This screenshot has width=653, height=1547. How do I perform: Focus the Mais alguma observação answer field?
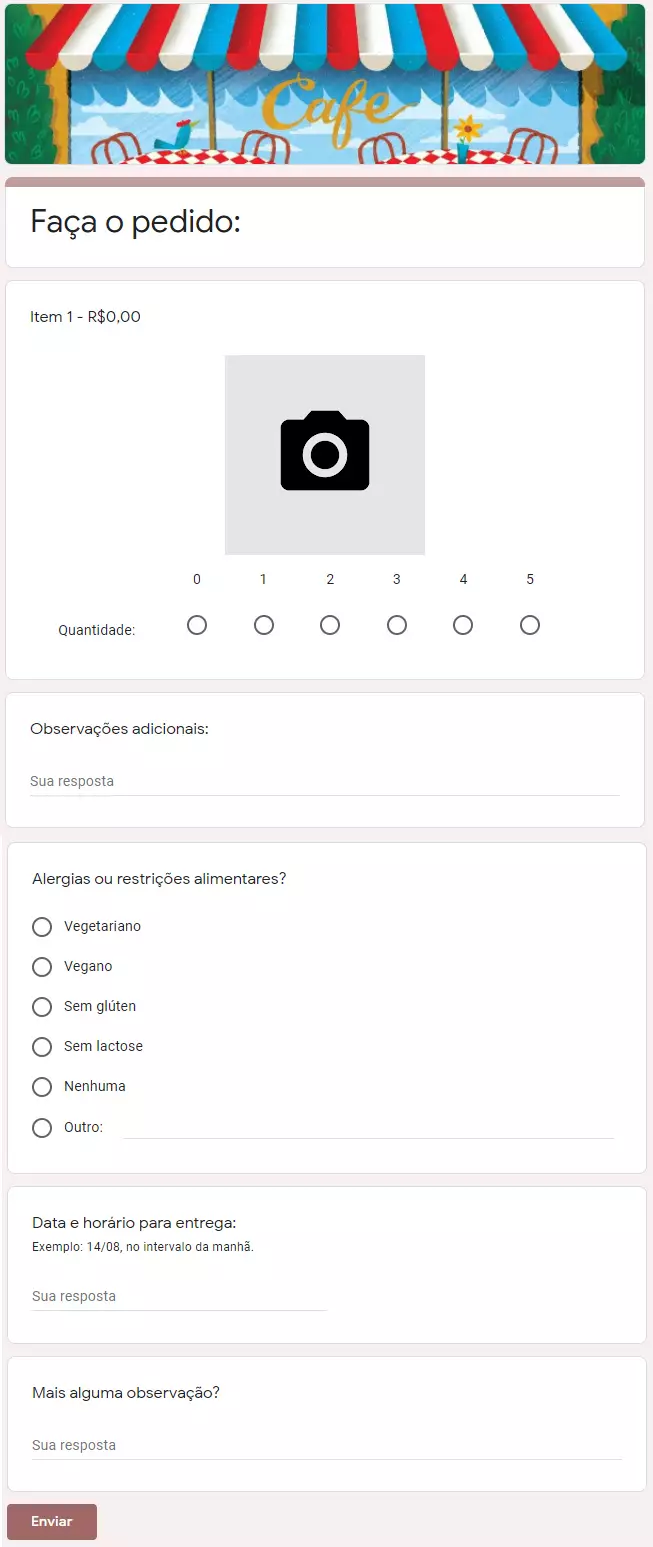point(327,1446)
